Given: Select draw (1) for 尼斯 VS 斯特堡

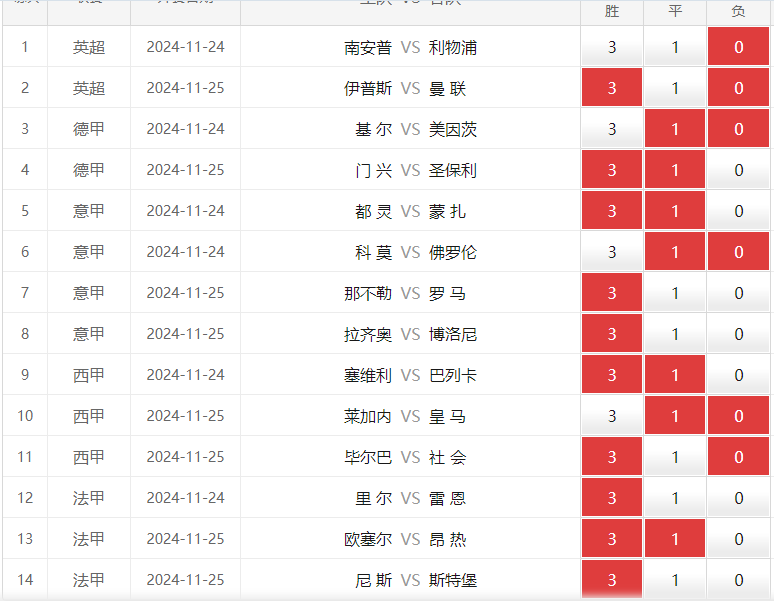Looking at the screenshot, I should click(x=675, y=579).
